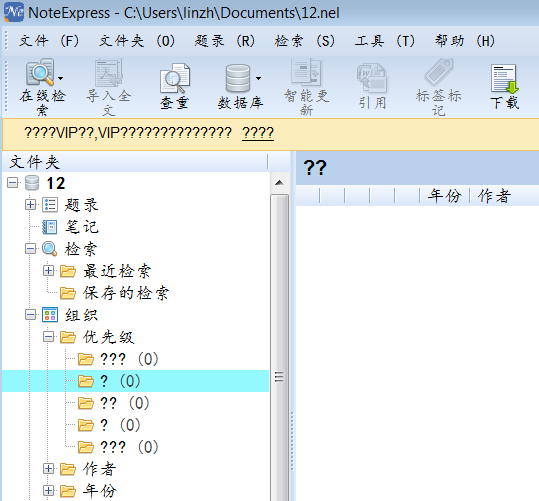Open the 文件 (F) menu
The width and height of the screenshot is (539, 501).
(x=49, y=41)
